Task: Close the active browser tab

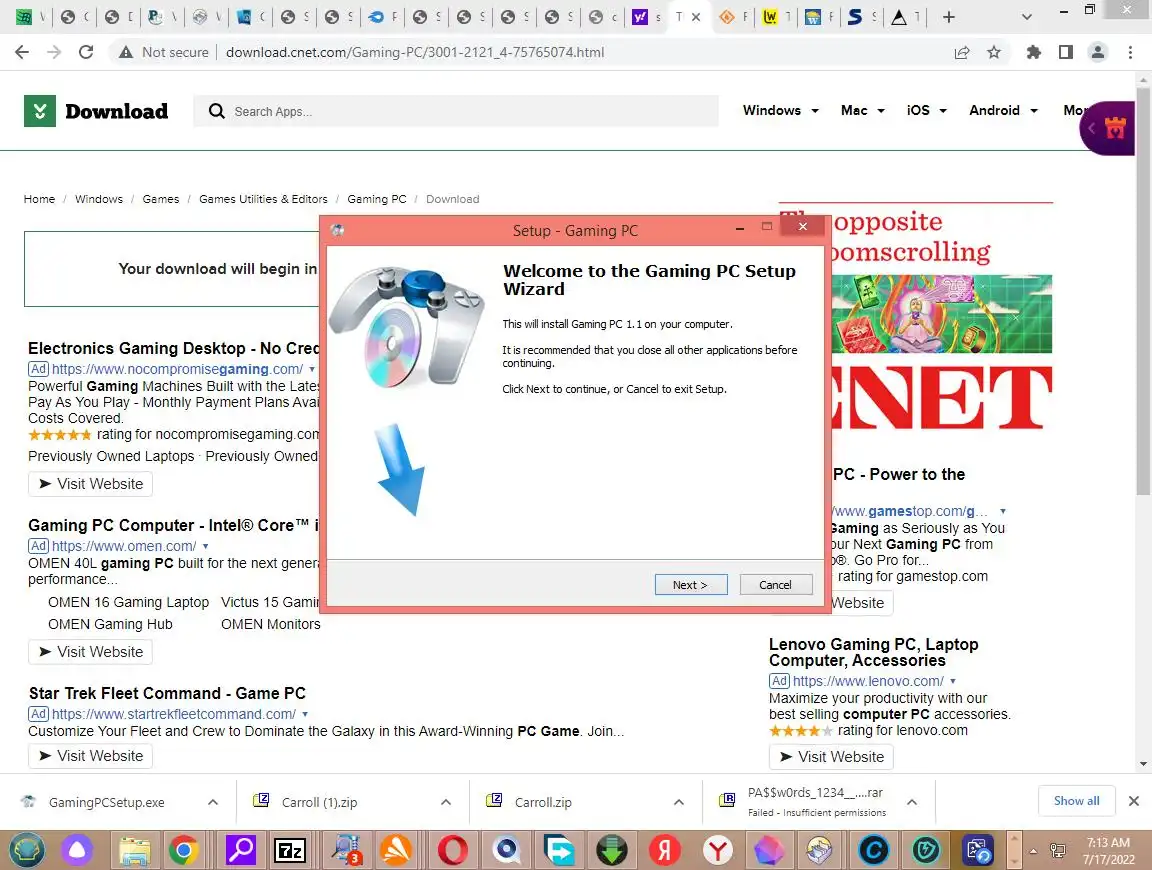Action: (696, 17)
